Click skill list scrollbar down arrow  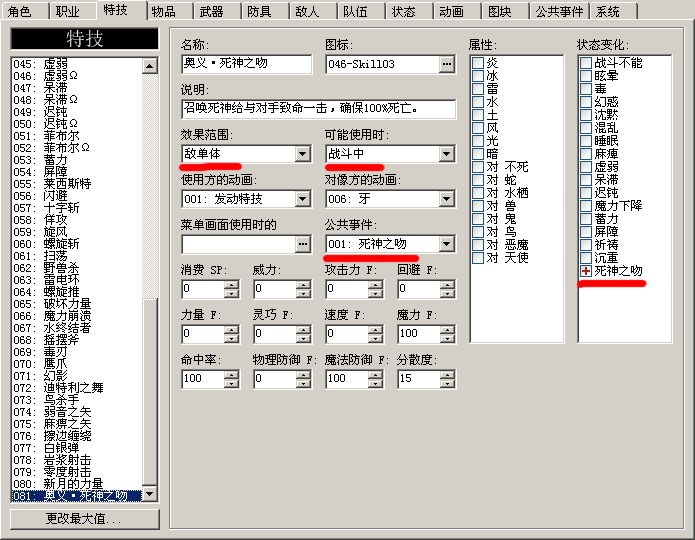[150, 493]
